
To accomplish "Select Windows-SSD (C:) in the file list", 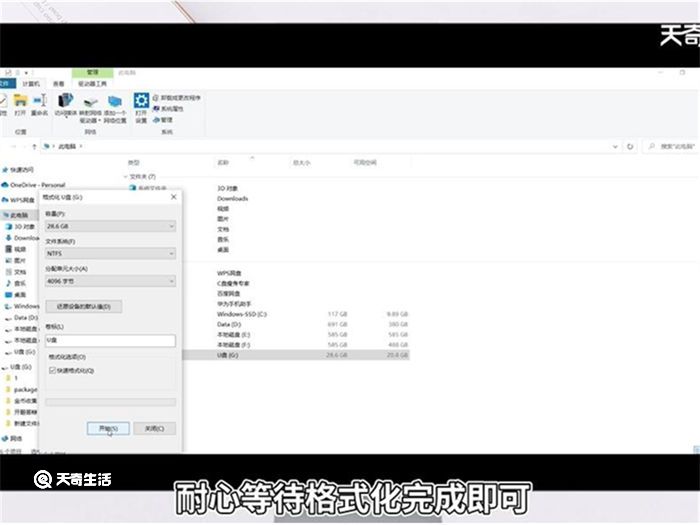I will pos(242,314).
